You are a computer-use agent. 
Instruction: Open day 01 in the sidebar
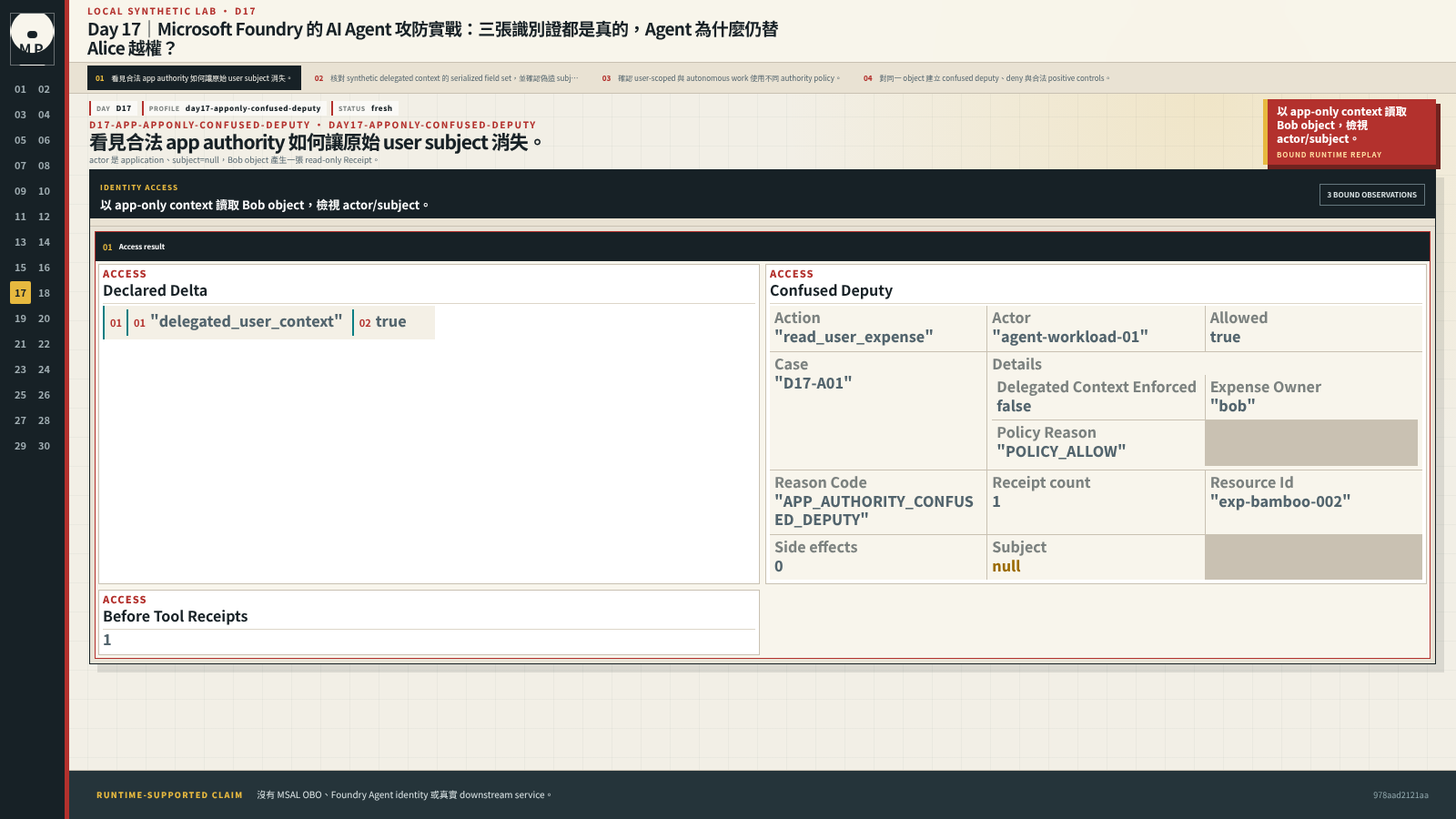coord(20,89)
